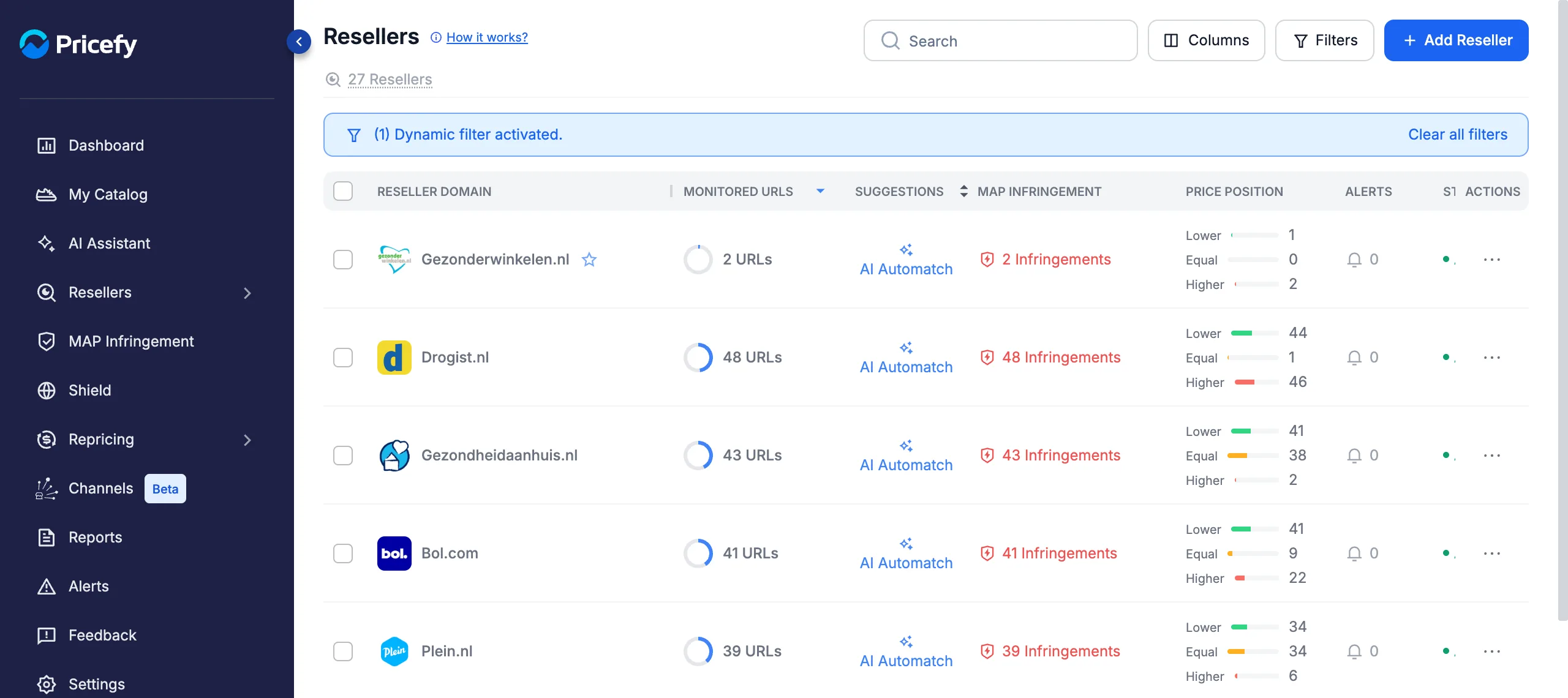
Task: Open the Columns chooser
Action: coord(1206,40)
